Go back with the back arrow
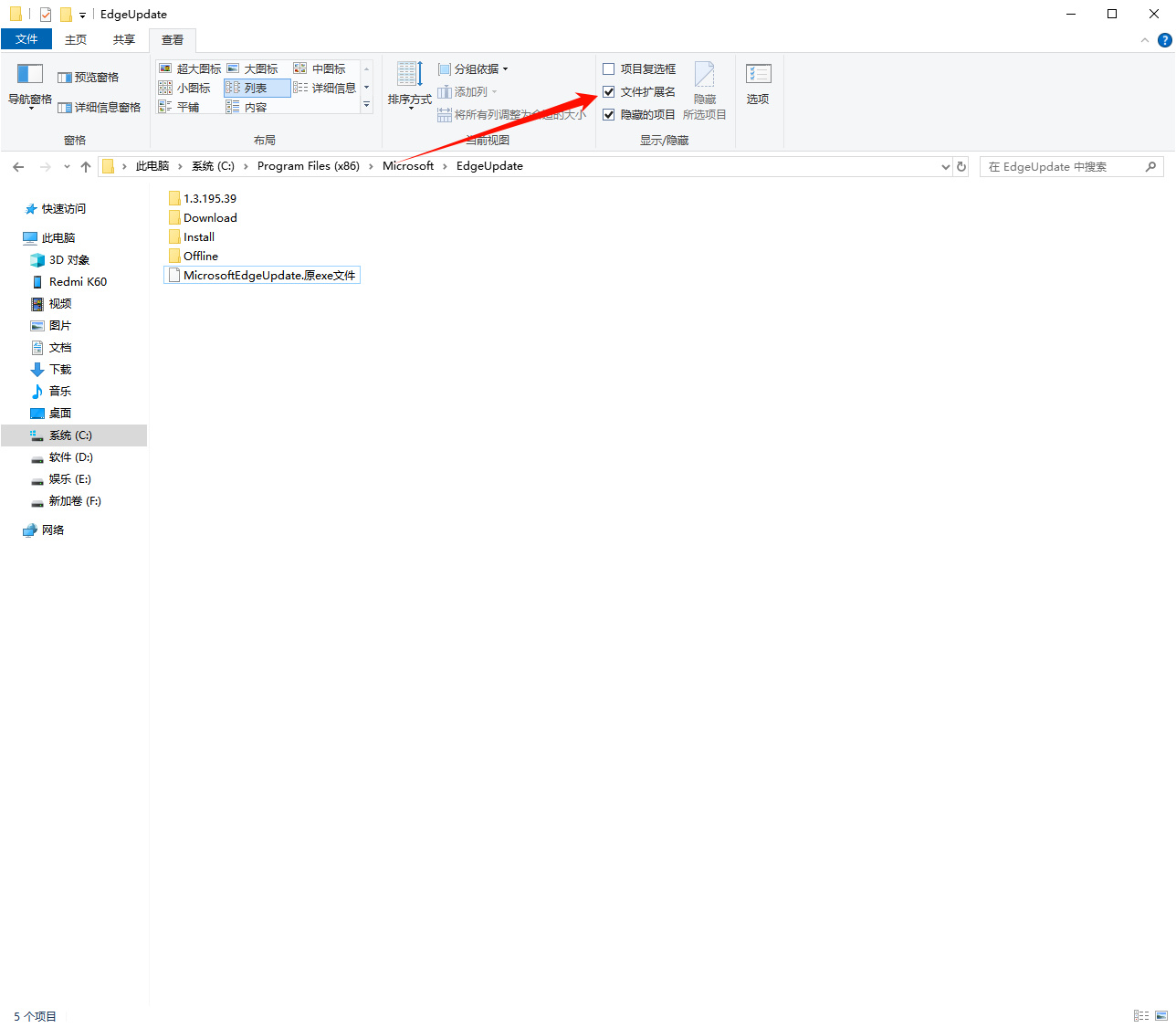 point(18,166)
